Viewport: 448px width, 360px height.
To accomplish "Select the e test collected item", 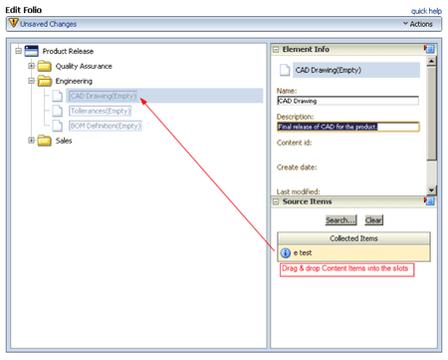I will coord(354,253).
